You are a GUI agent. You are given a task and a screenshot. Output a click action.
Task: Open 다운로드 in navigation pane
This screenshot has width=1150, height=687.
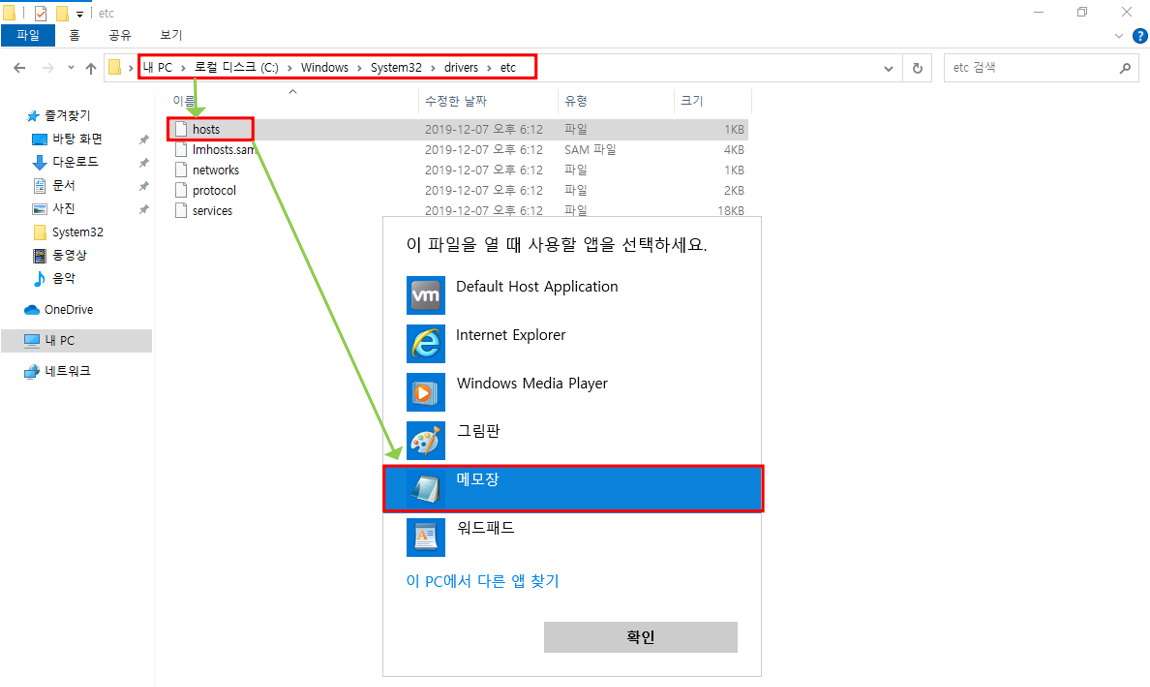coord(65,162)
